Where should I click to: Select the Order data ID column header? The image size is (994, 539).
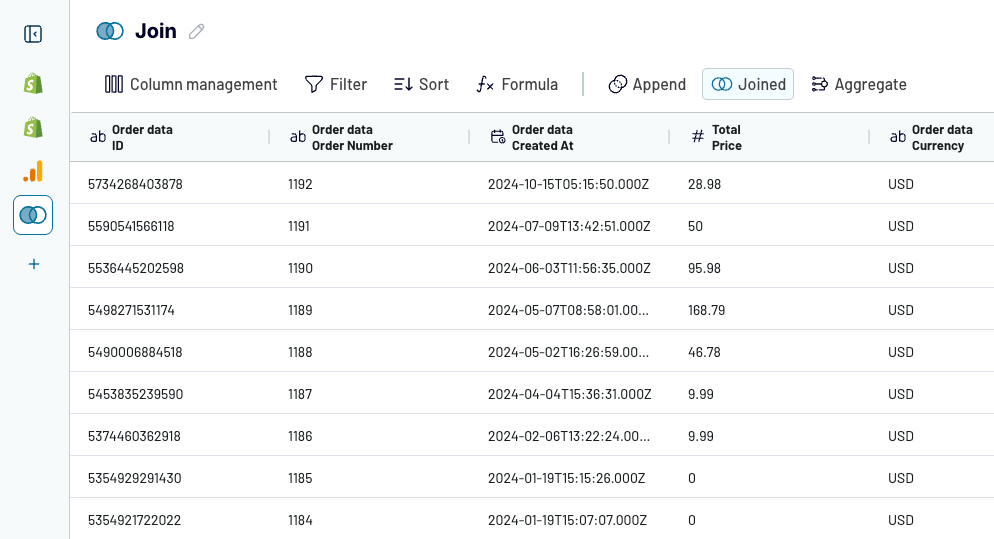[170, 137]
